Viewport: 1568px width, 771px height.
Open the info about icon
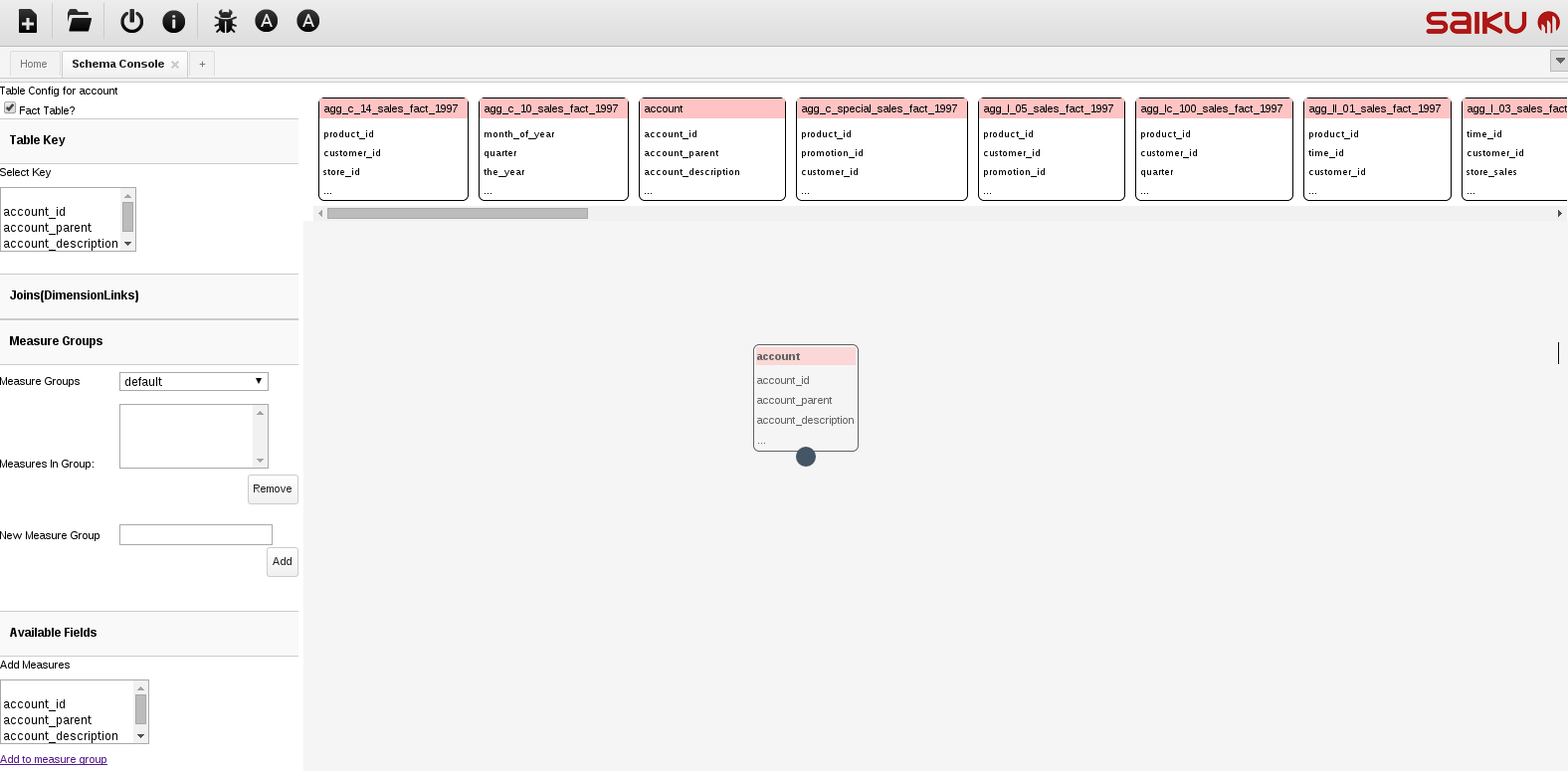click(174, 21)
